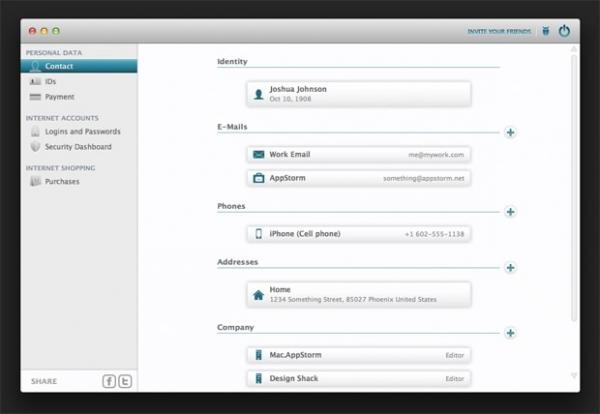Viewport: 600px width, 414px height.
Task: Click the power/lock icon in the title bar
Action: point(564,31)
